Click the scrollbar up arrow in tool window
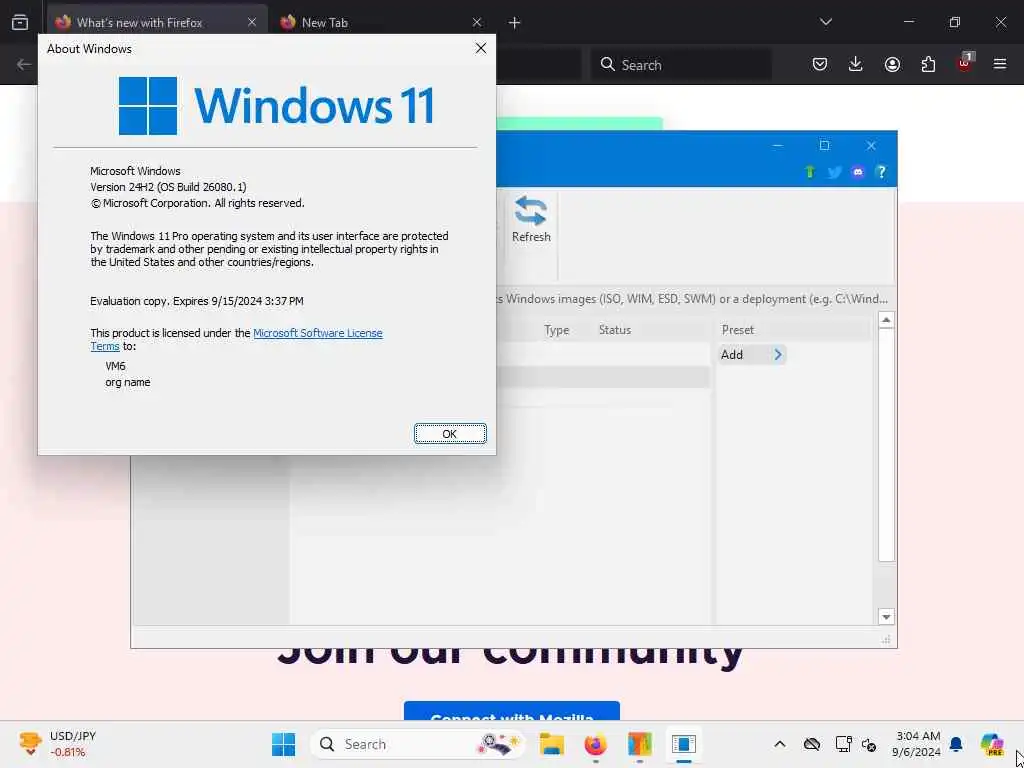This screenshot has width=1024, height=768. [x=886, y=320]
